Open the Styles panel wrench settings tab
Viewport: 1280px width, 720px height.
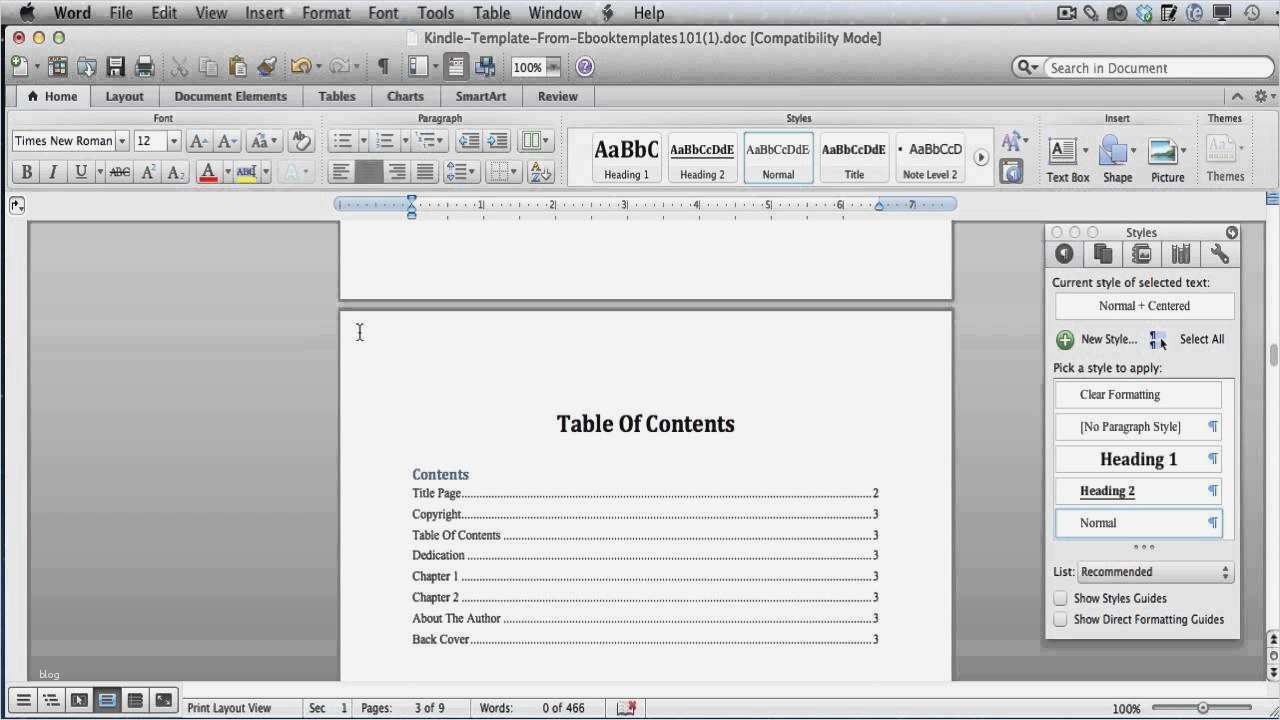click(1219, 254)
